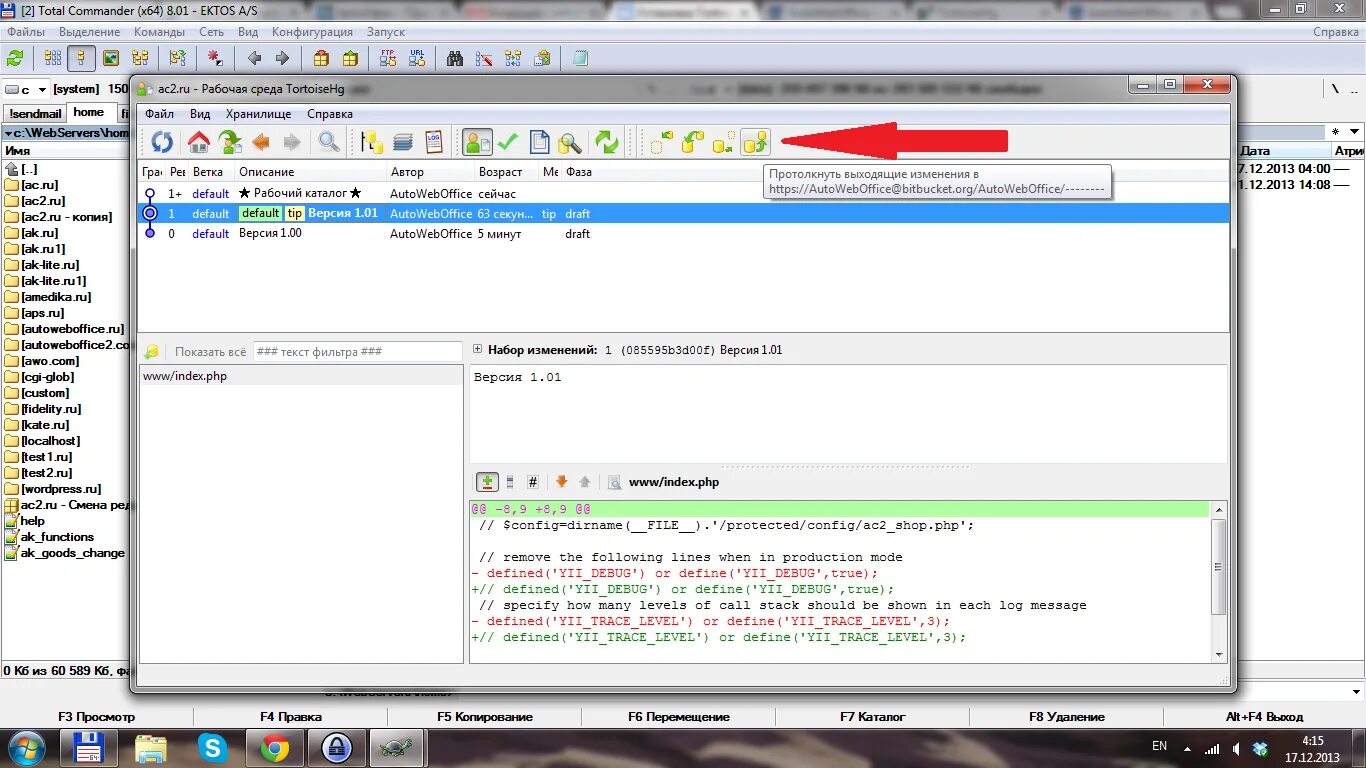1366x768 pixels.
Task: Click F5 Копирование button
Action: [485, 716]
